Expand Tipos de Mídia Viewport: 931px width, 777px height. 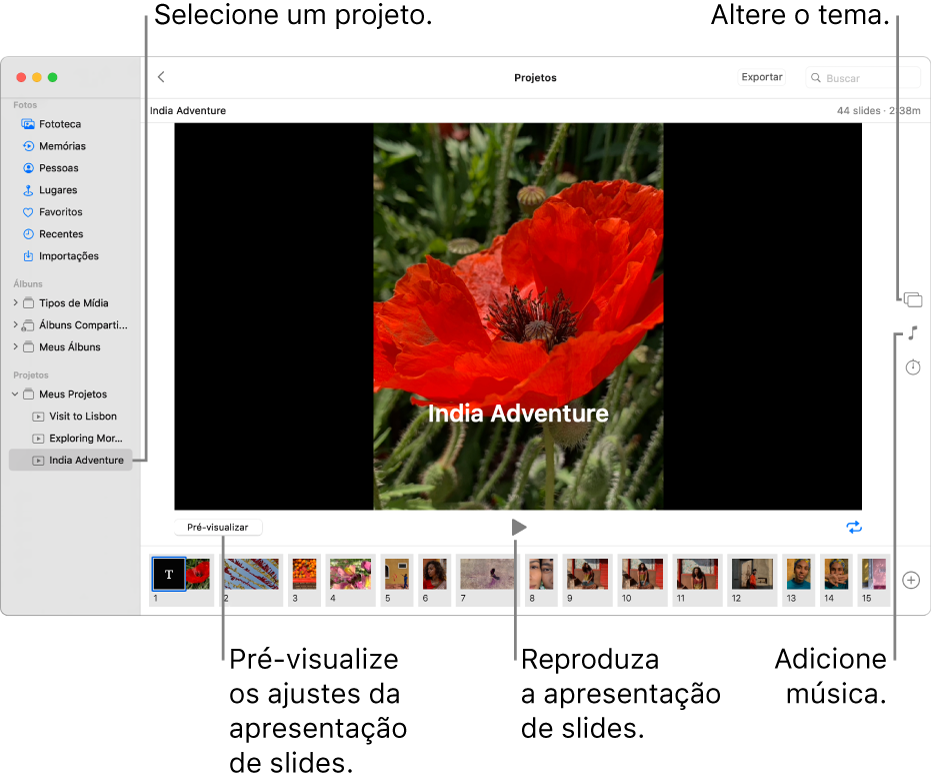[17, 302]
